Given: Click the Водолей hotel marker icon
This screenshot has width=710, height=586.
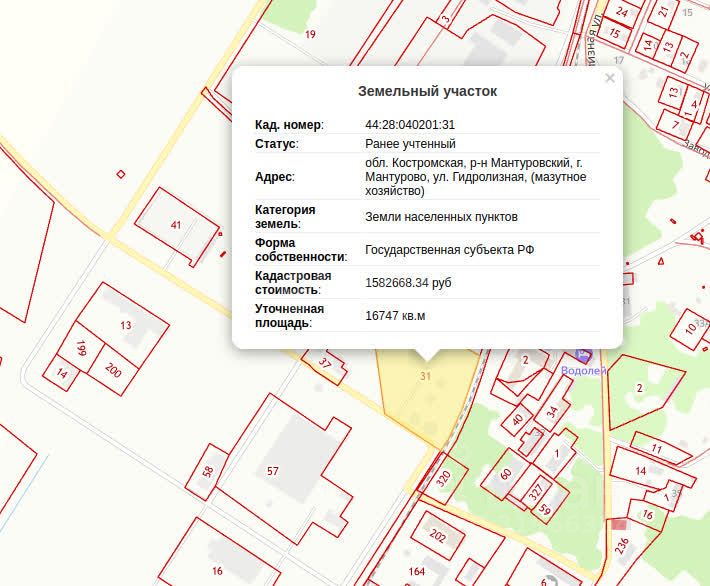Looking at the screenshot, I should [584, 355].
